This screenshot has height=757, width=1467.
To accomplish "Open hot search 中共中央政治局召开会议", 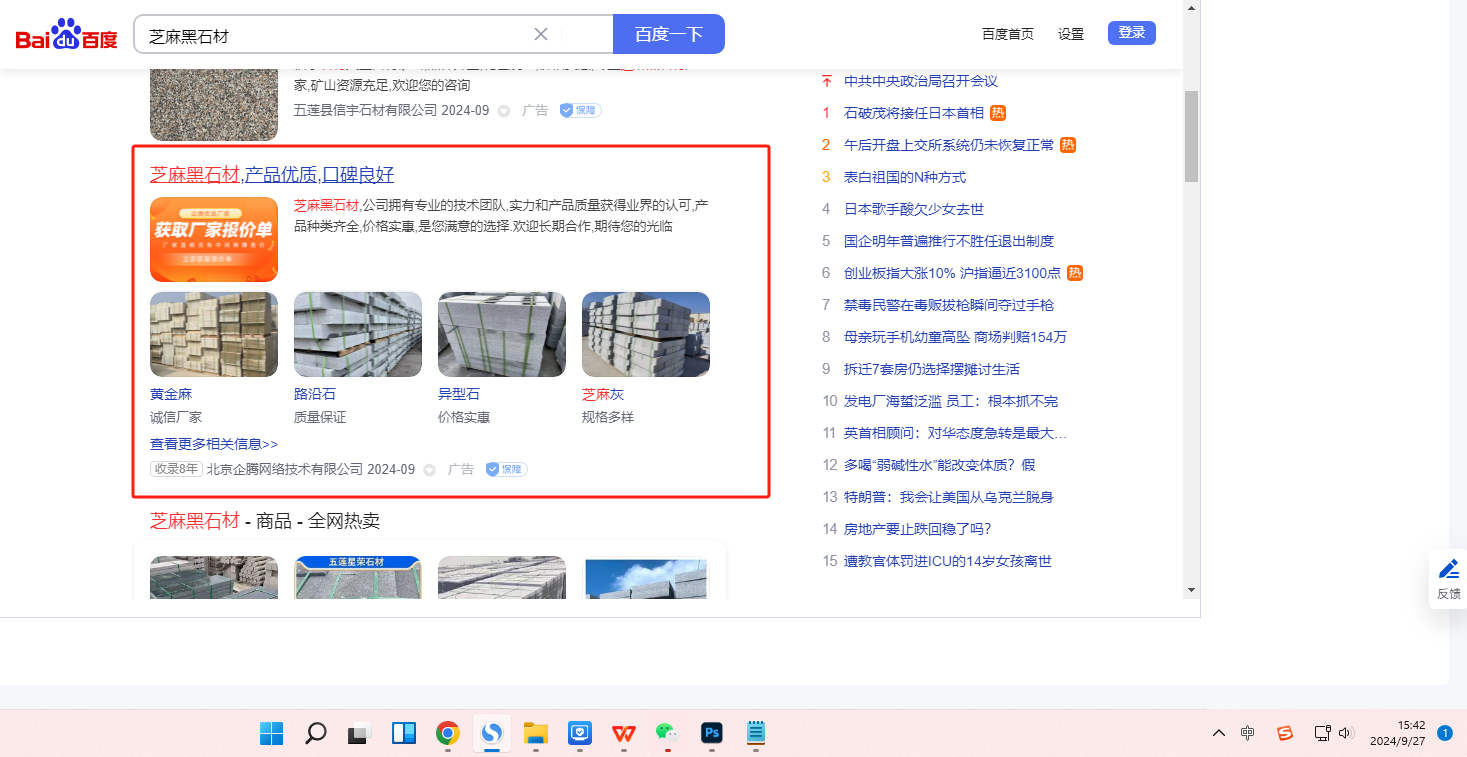I will (921, 81).
